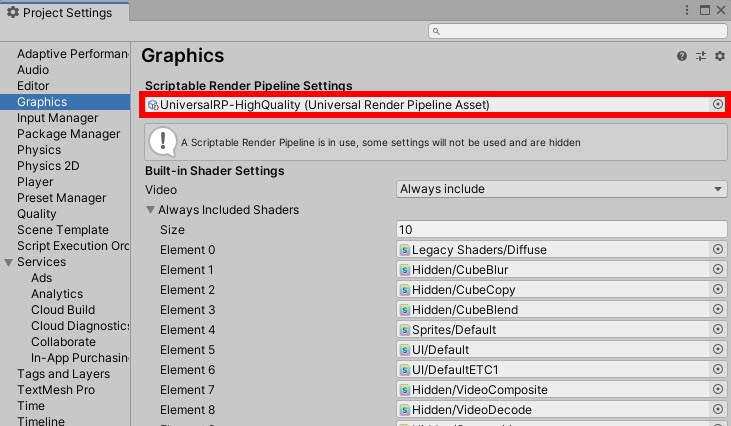Click the UniversalRP-HighQuality pipeline asset field
This screenshot has height=426, width=731.
[434, 105]
